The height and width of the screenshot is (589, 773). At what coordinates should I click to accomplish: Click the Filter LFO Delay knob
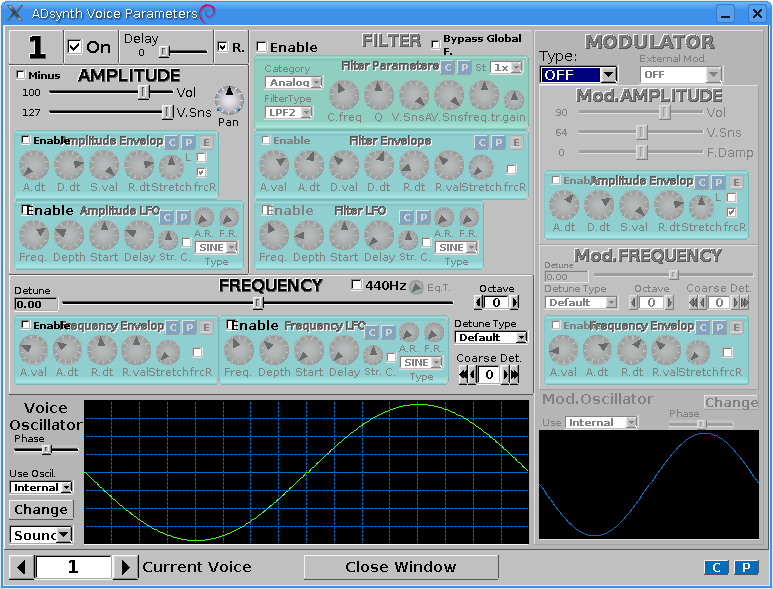pyautogui.click(x=379, y=235)
